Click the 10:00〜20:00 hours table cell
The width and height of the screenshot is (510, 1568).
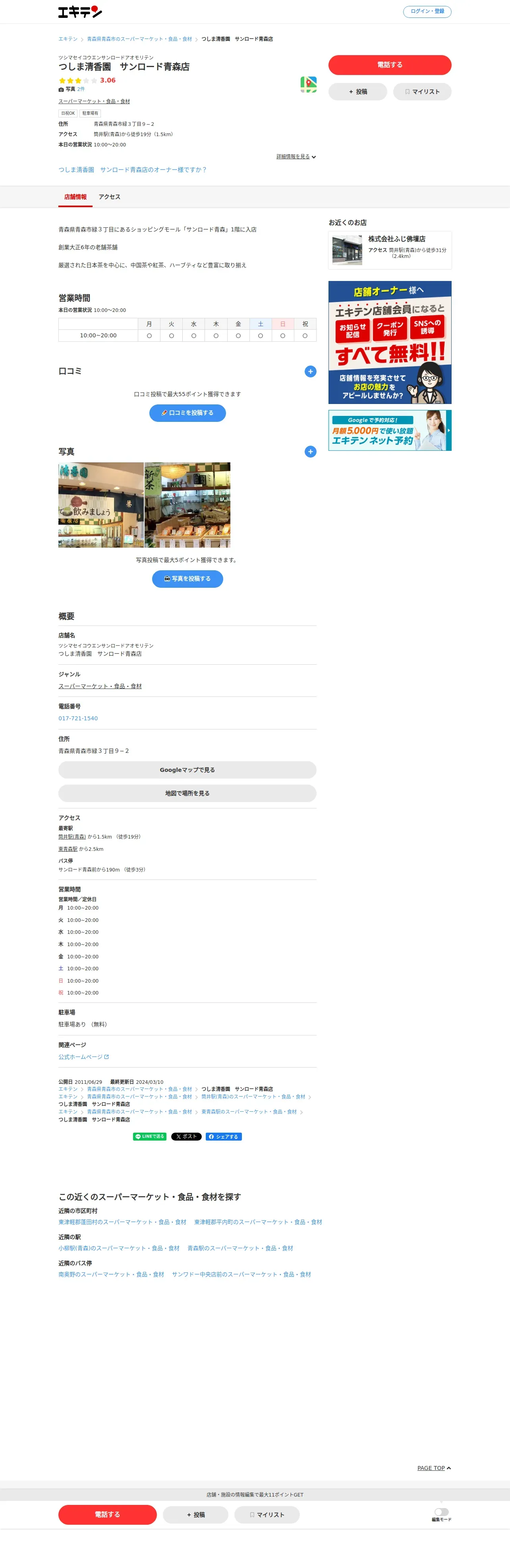(98, 335)
